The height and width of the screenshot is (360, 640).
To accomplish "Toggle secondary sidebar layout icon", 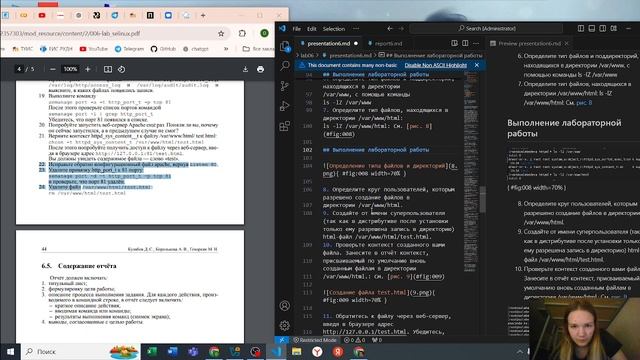I will (x=603, y=29).
